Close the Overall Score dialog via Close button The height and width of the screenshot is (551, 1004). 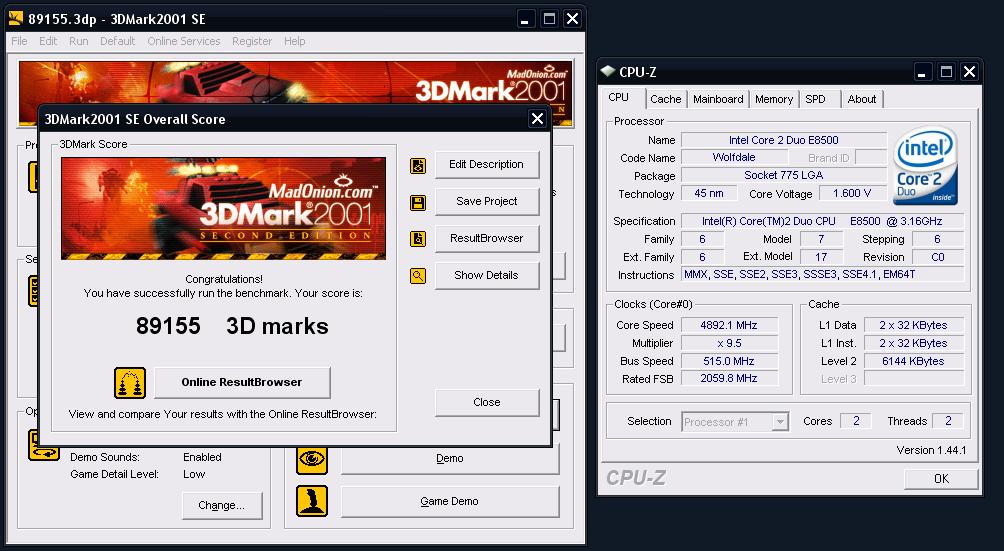click(487, 403)
